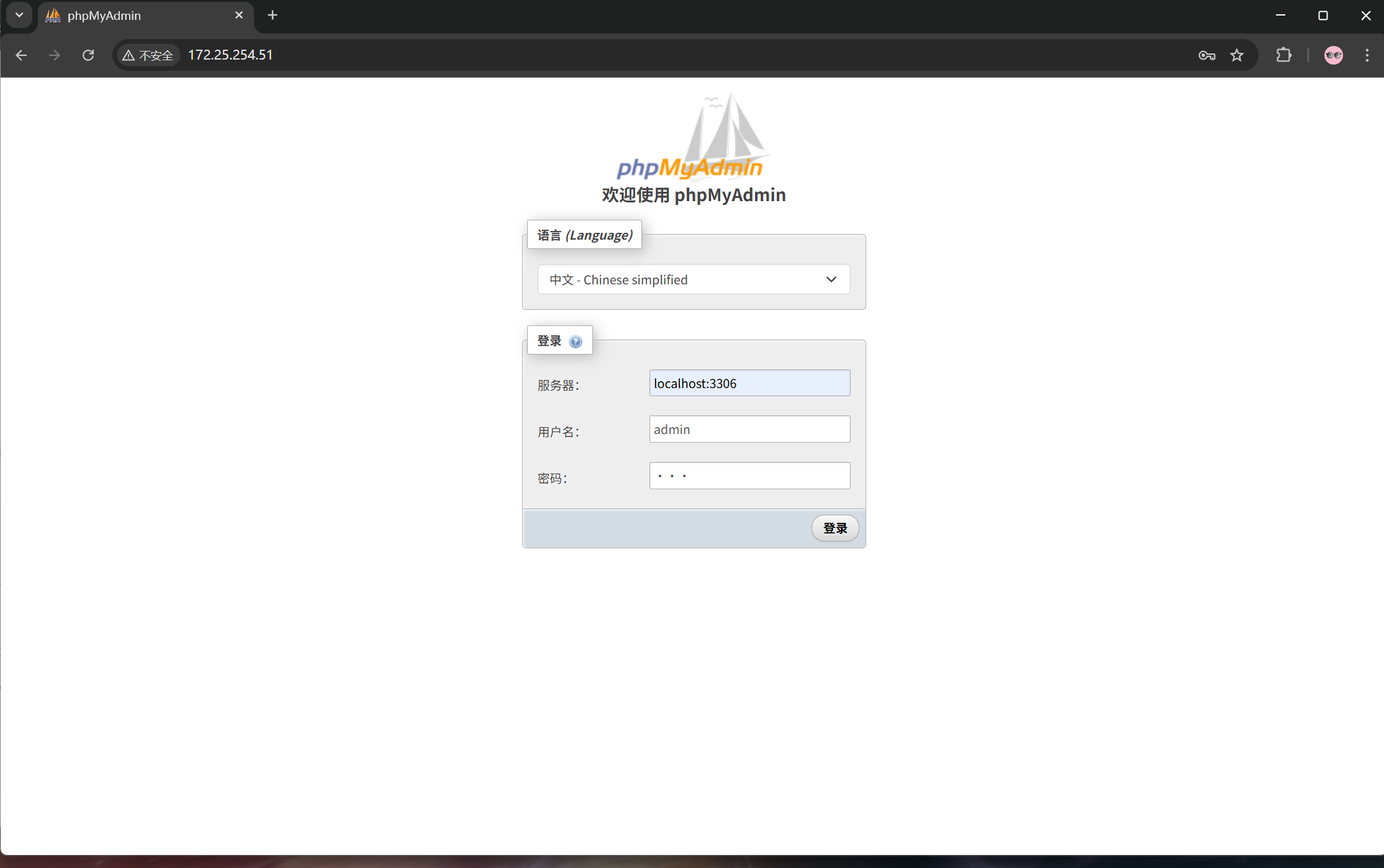Open the browser extensions puzzle icon
This screenshot has width=1384, height=868.
coord(1283,55)
